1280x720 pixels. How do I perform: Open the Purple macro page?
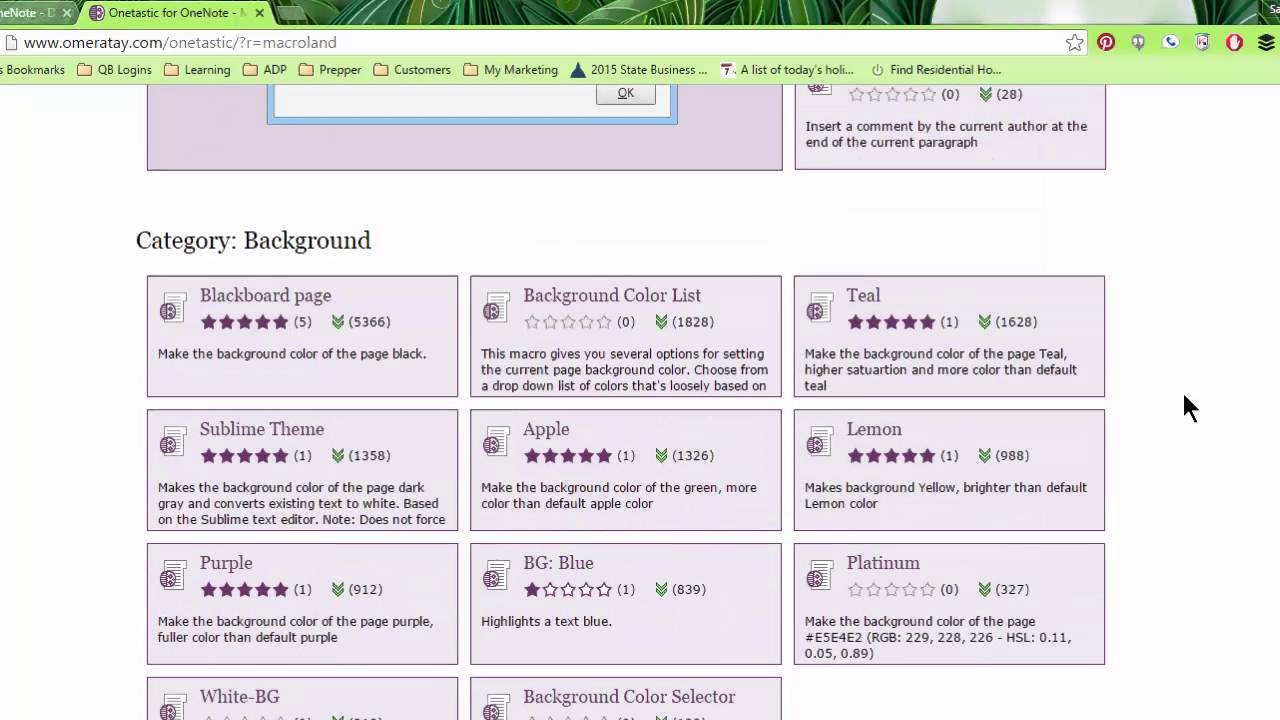[x=226, y=563]
